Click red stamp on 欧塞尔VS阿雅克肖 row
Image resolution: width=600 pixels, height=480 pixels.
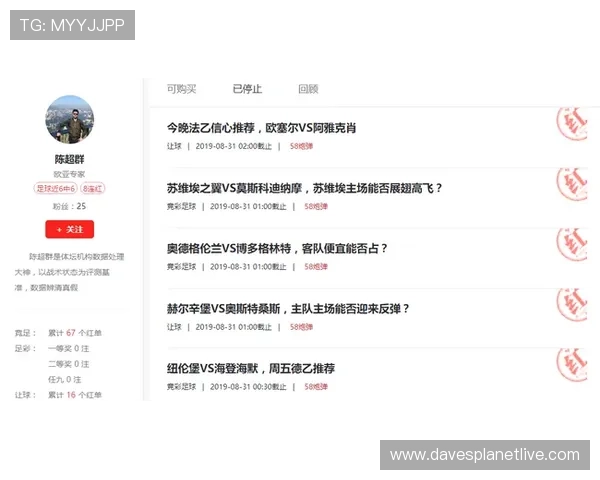coord(572,124)
